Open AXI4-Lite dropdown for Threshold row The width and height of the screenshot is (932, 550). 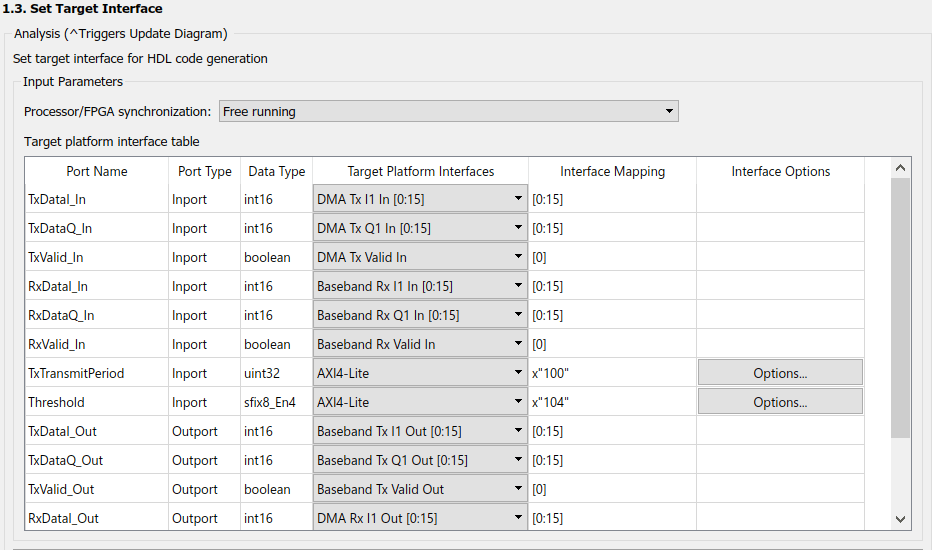point(420,402)
